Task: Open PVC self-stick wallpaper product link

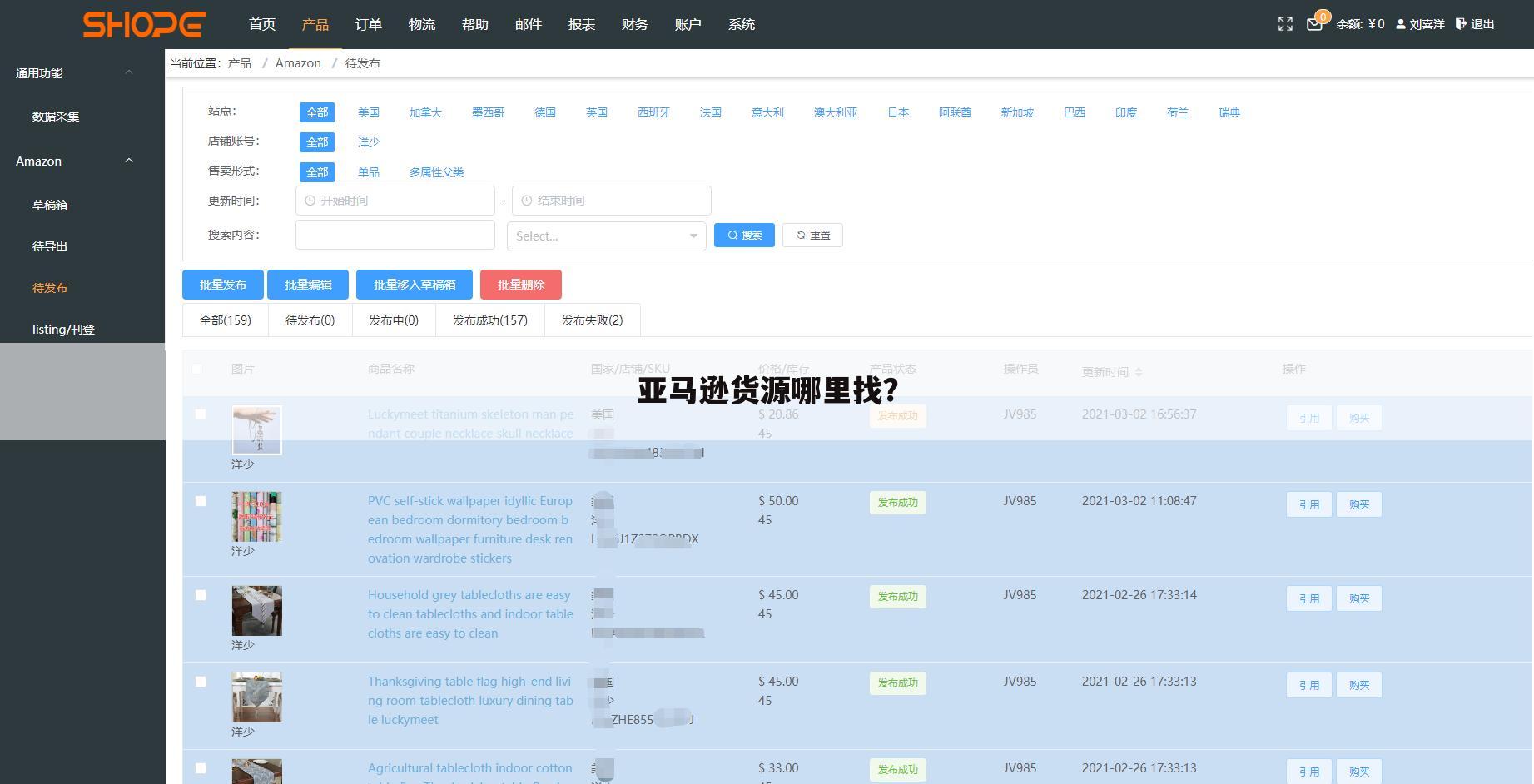Action: [x=470, y=529]
